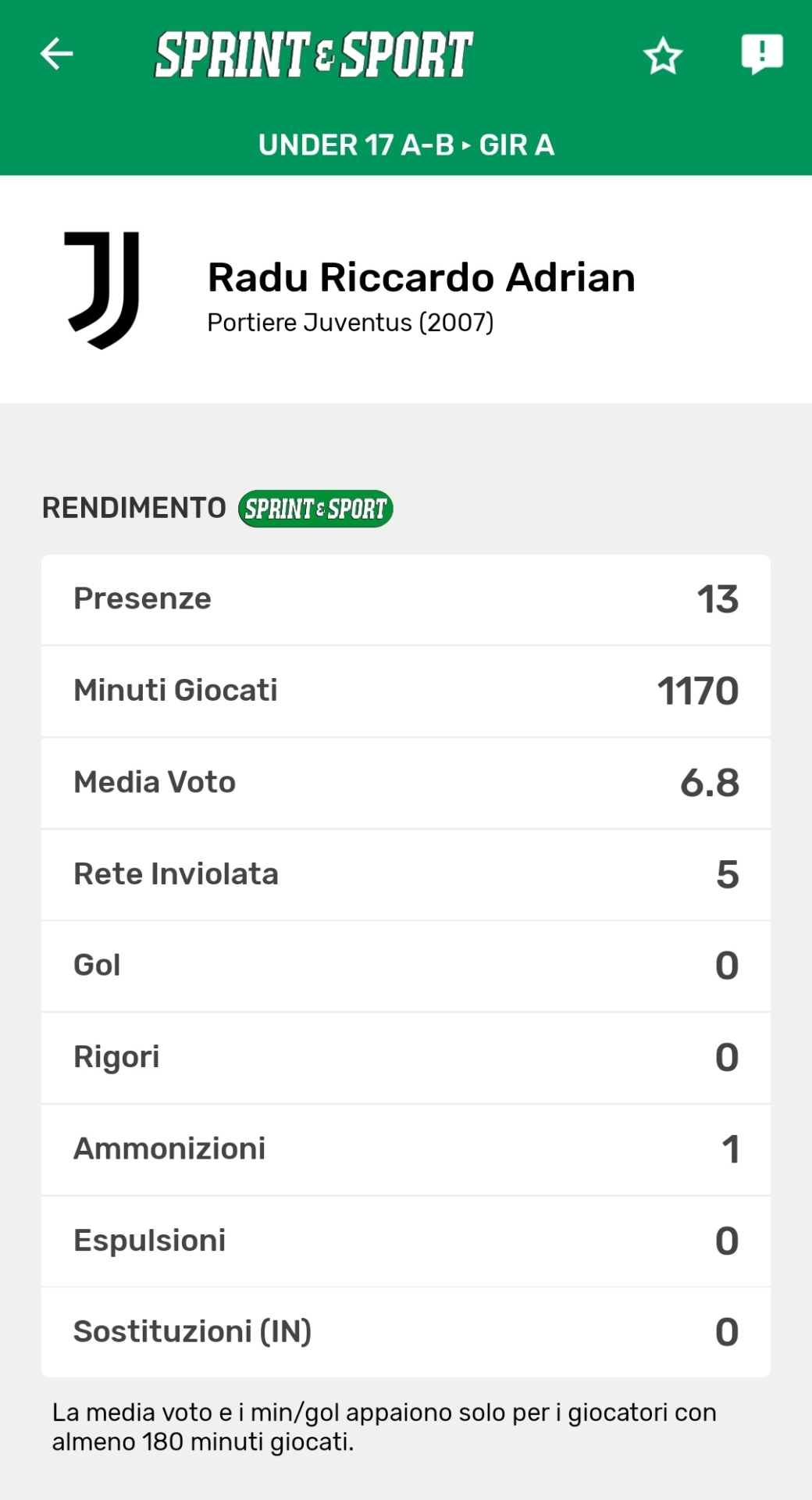Tap the back arrow icon
The image size is (812, 1500).
click(56, 54)
